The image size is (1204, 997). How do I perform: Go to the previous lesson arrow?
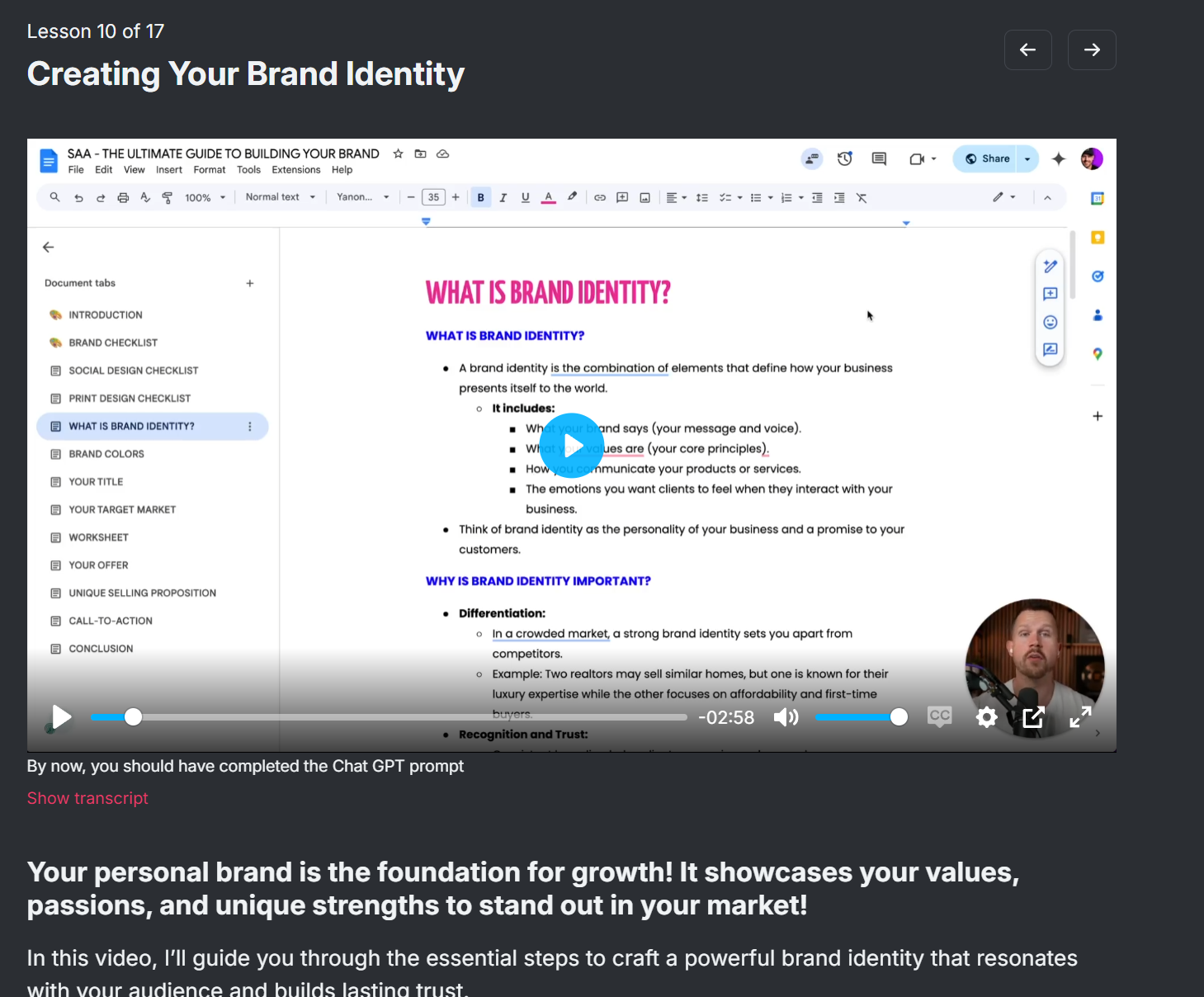coord(1027,50)
